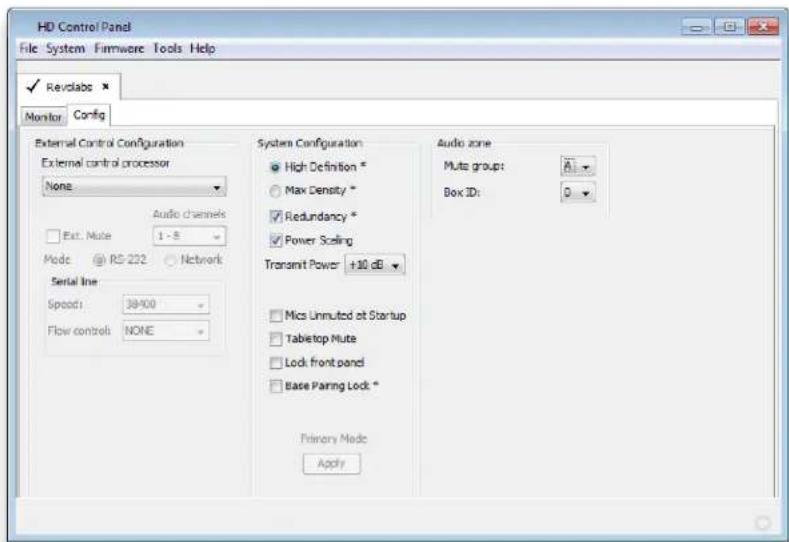Open the serial Speed dropdown
The height and width of the screenshot is (542, 789).
(166, 304)
